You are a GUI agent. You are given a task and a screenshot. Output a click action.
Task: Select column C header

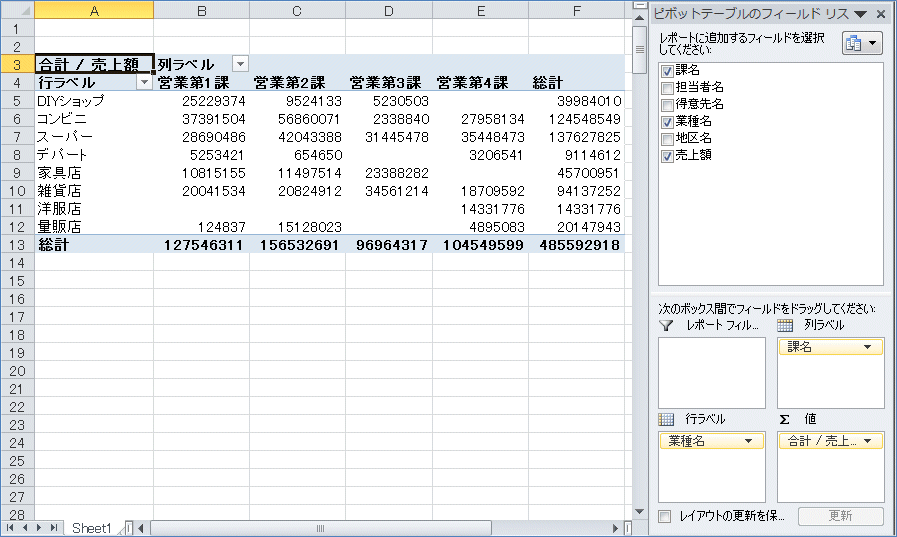click(x=297, y=10)
